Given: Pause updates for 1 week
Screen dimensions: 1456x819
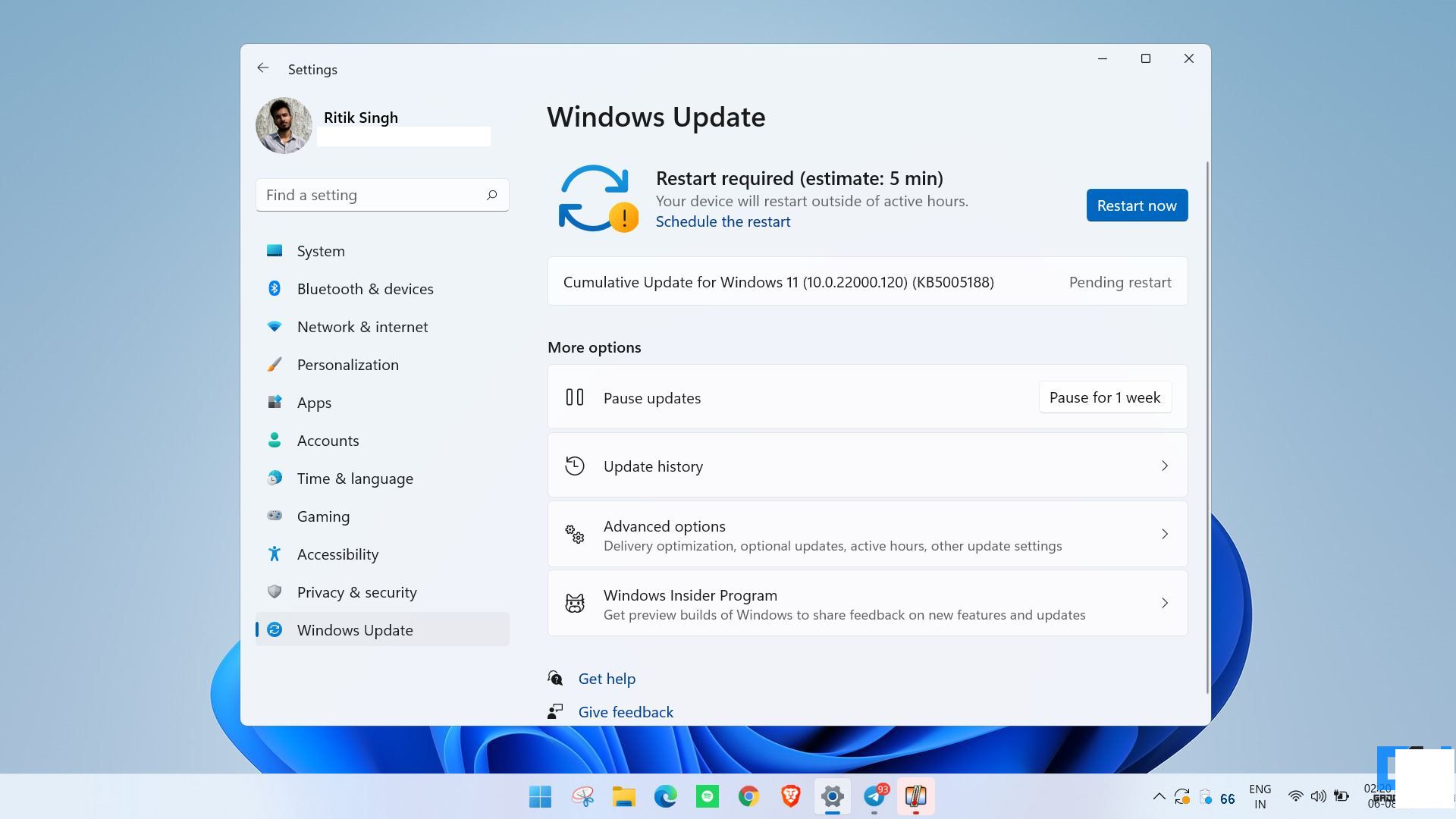Looking at the screenshot, I should click(1105, 397).
